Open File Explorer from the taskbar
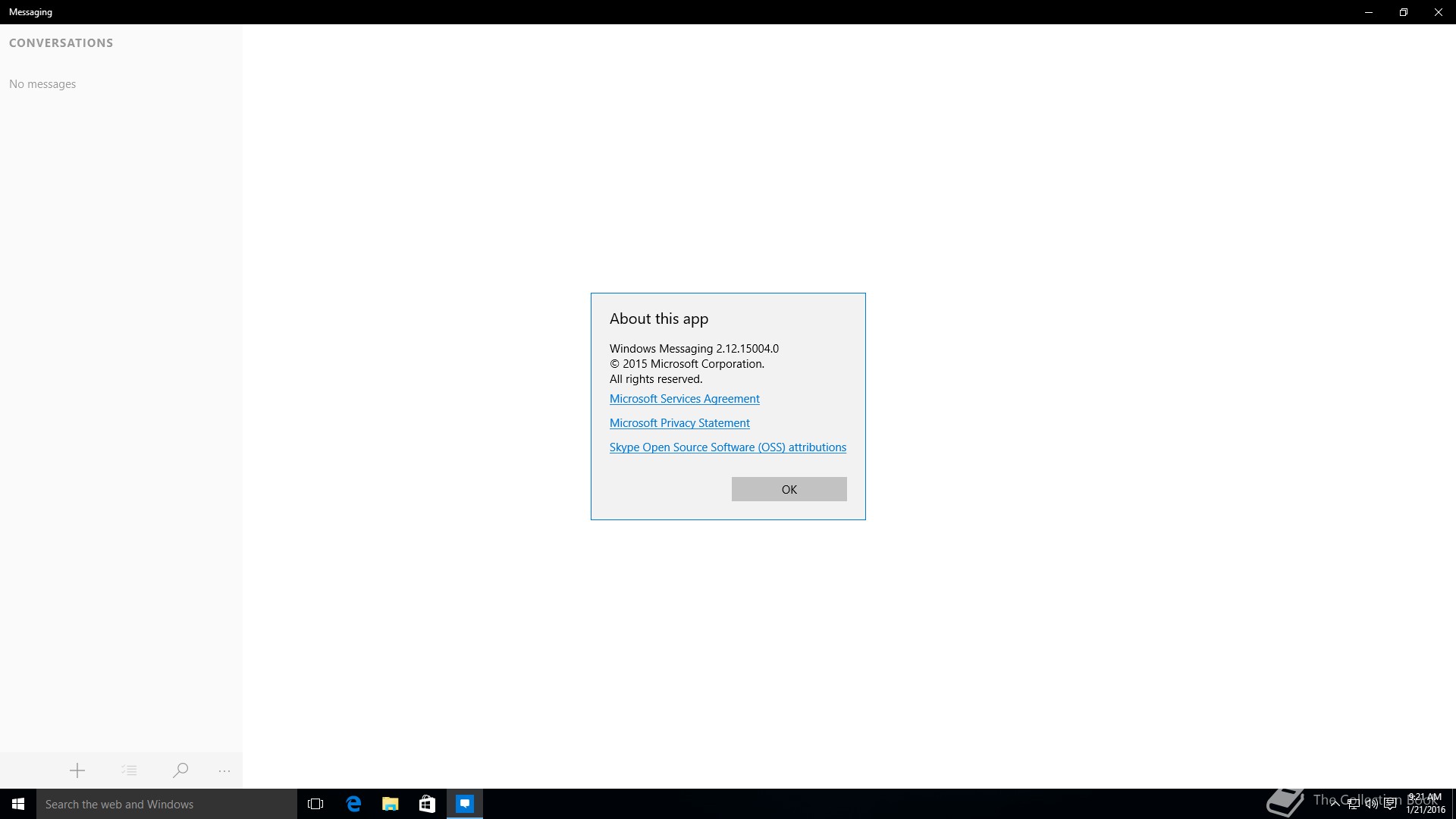The image size is (1456, 819). pos(390,804)
